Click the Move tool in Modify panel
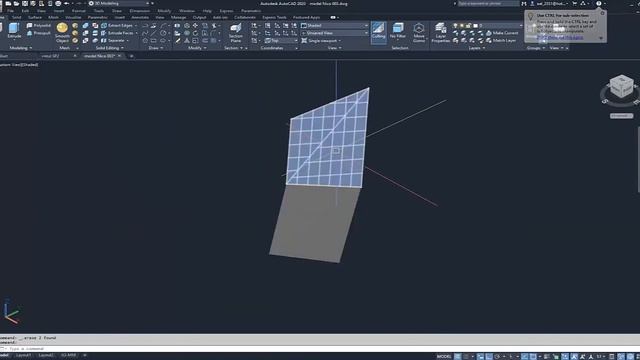Viewport: 640px width, 360px height. point(195,25)
